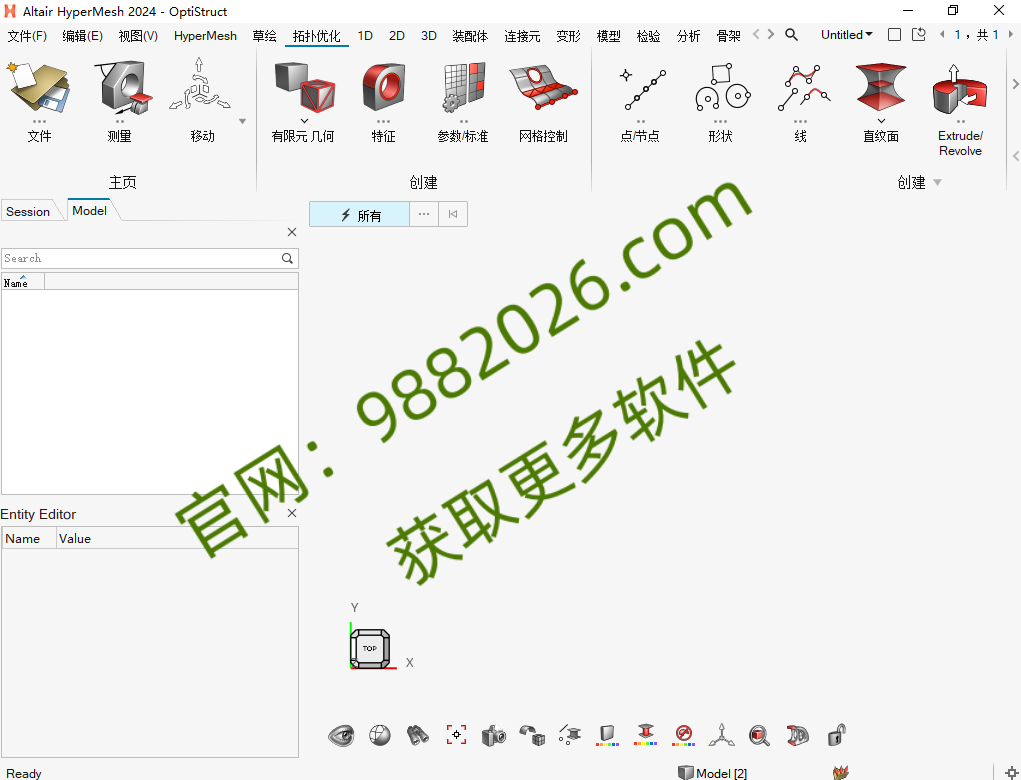Expand ribbon with right chevron at edge
This screenshot has width=1021, height=780.
pyautogui.click(x=1015, y=84)
